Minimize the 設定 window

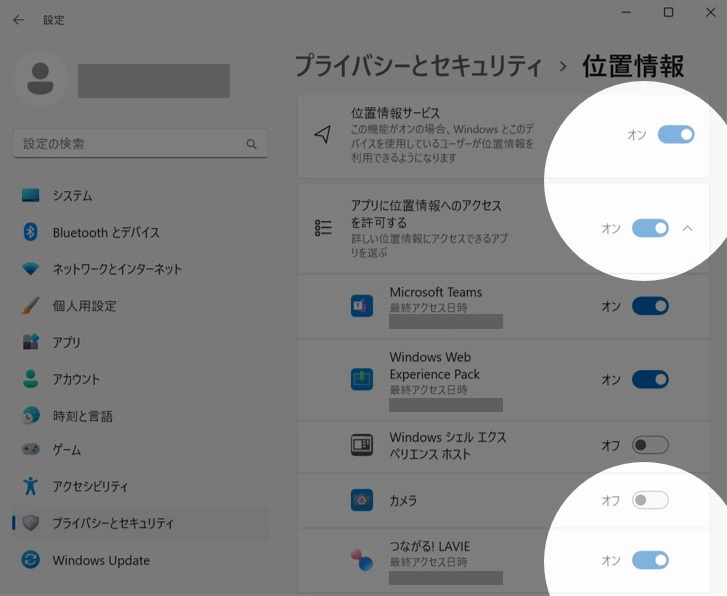pos(626,12)
